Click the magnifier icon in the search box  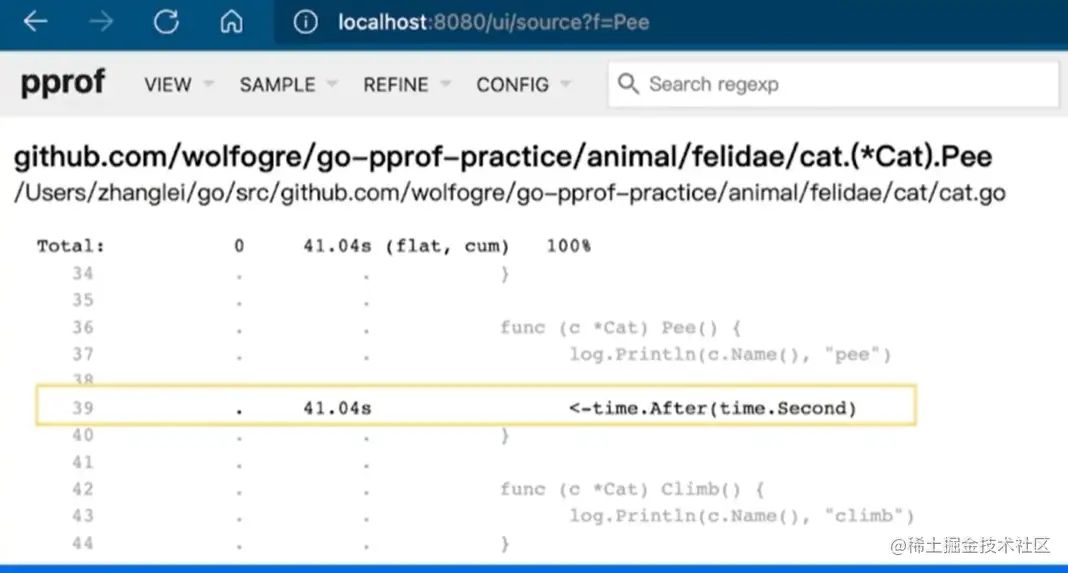[628, 84]
